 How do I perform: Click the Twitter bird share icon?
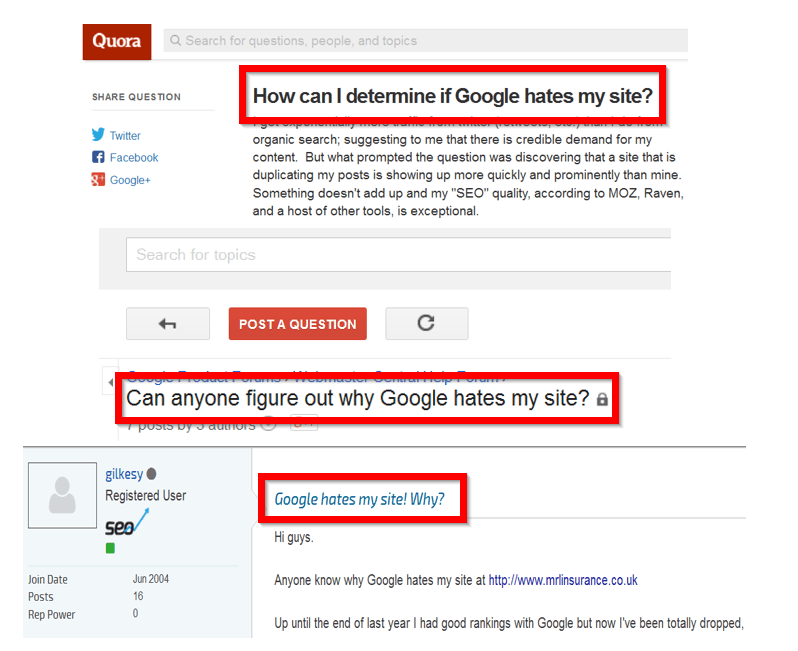[x=98, y=135]
